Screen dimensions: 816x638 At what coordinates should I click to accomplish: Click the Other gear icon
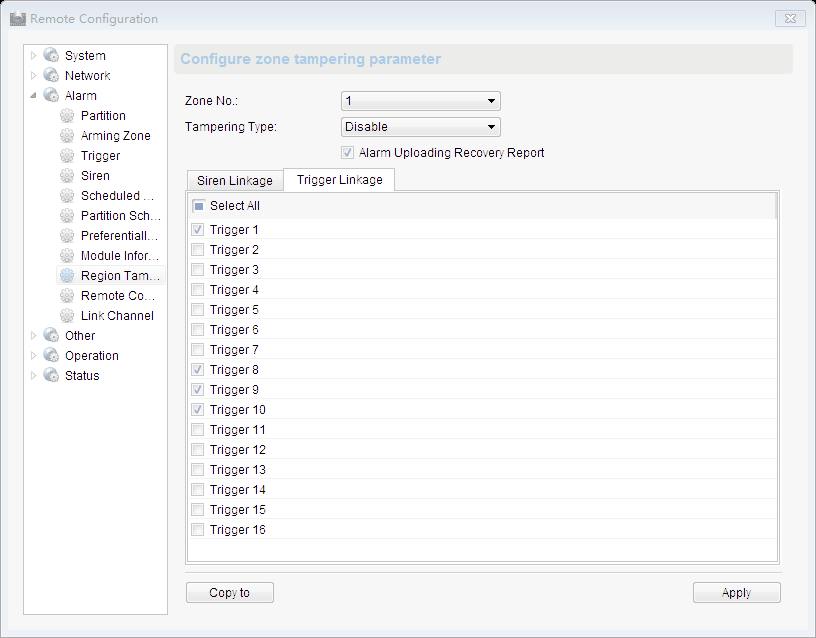[51, 335]
